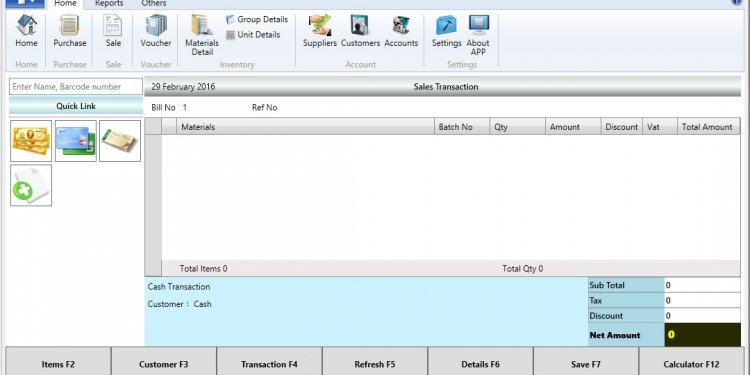
Task: Click the 'Sales Transaction' title
Action: (446, 87)
